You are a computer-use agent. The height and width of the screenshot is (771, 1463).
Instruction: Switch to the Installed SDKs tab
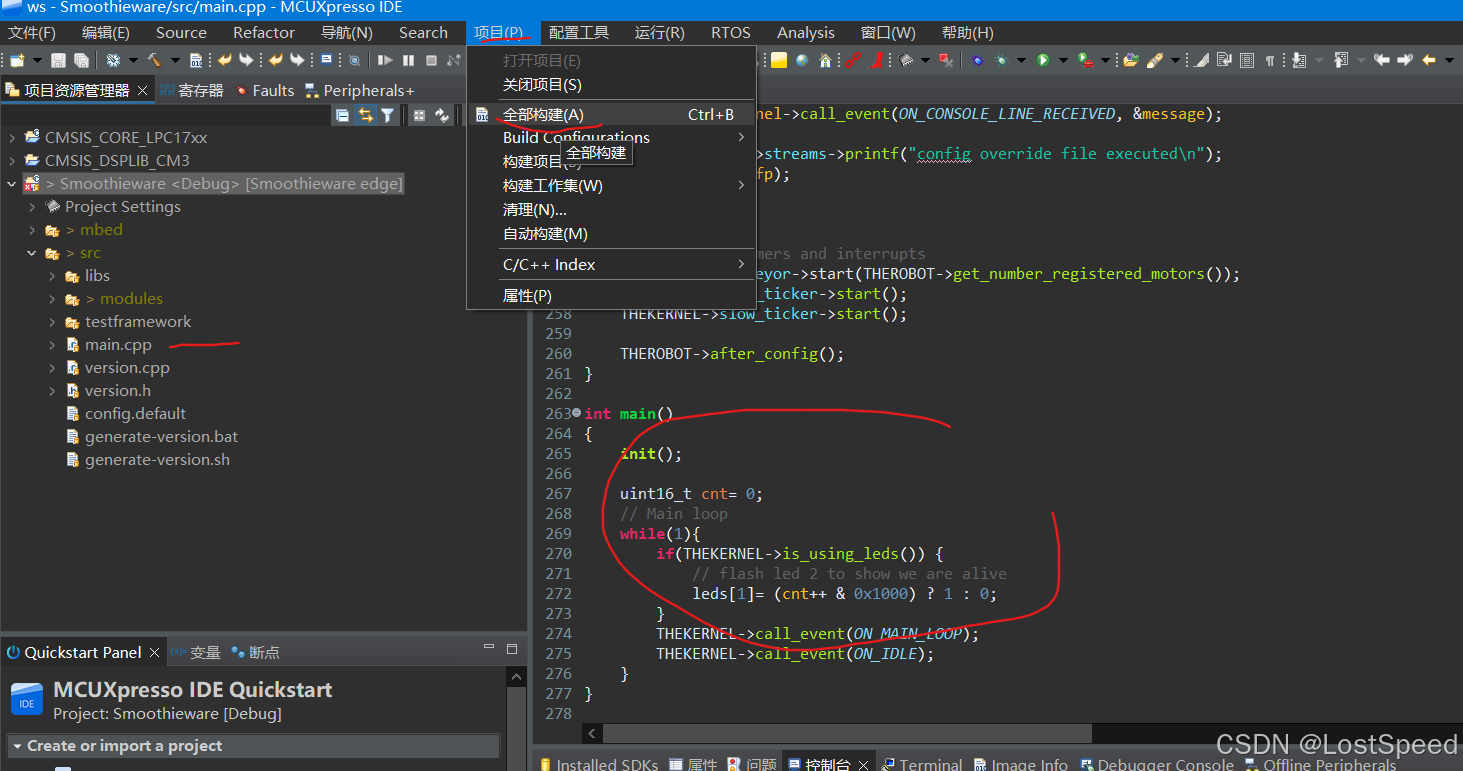coord(598,764)
